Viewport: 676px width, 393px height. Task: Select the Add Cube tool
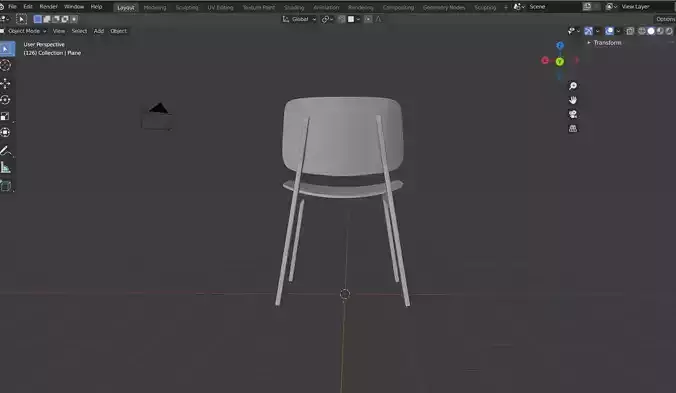point(5,186)
